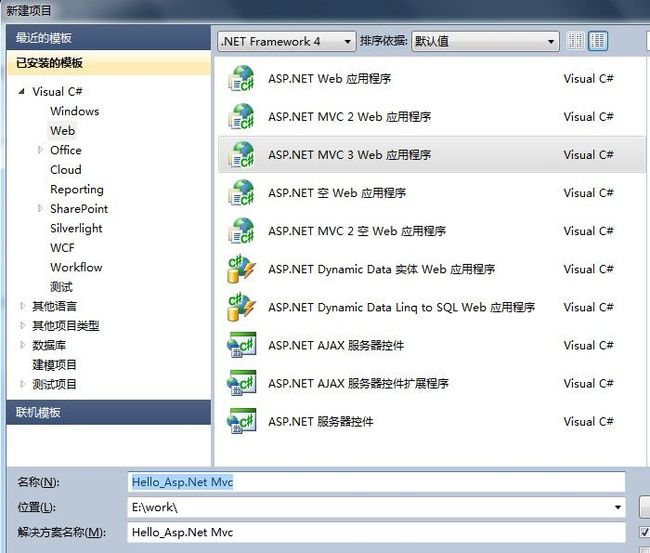This screenshot has height=553, width=650.
Task: Select 'ASP.NET AJAX 服务器控件' template name
Action: coord(336,345)
